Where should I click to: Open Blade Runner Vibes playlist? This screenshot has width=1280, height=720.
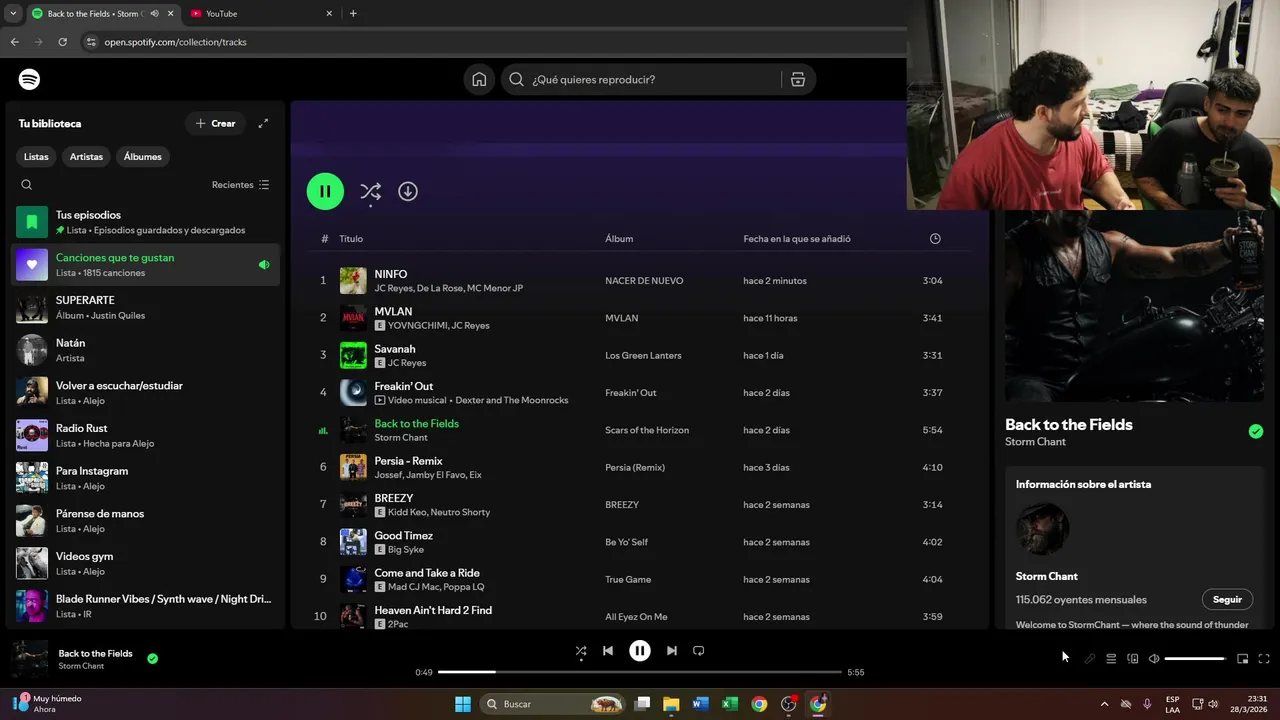tap(146, 606)
